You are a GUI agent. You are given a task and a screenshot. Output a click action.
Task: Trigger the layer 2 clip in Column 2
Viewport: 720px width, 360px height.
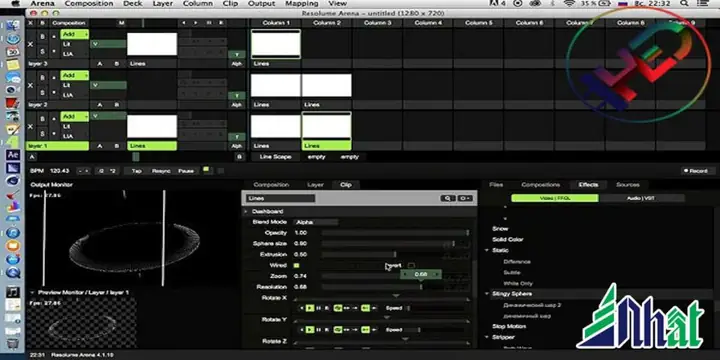[326, 85]
